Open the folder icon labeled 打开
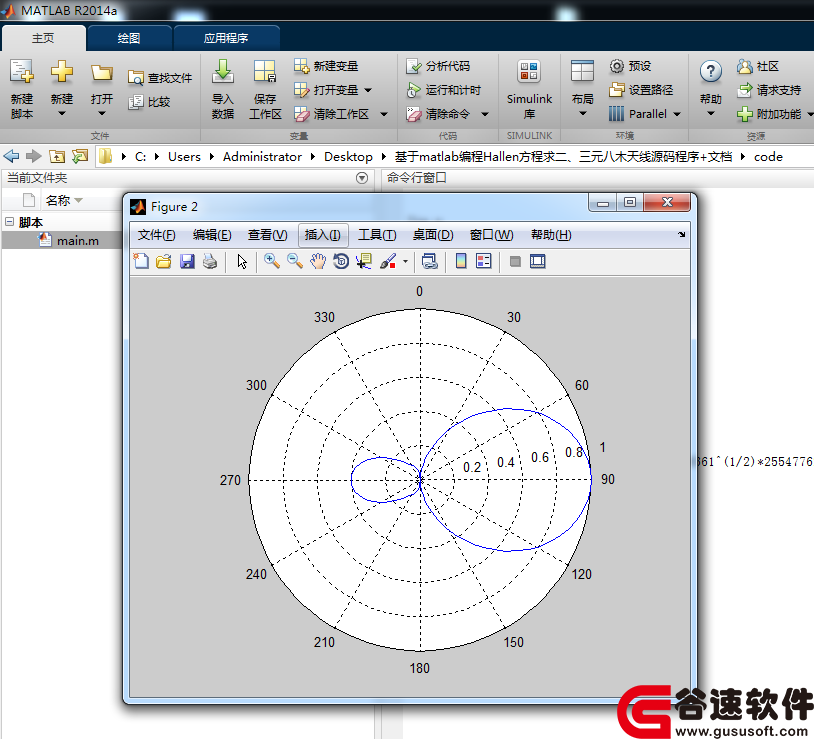 pos(101,72)
